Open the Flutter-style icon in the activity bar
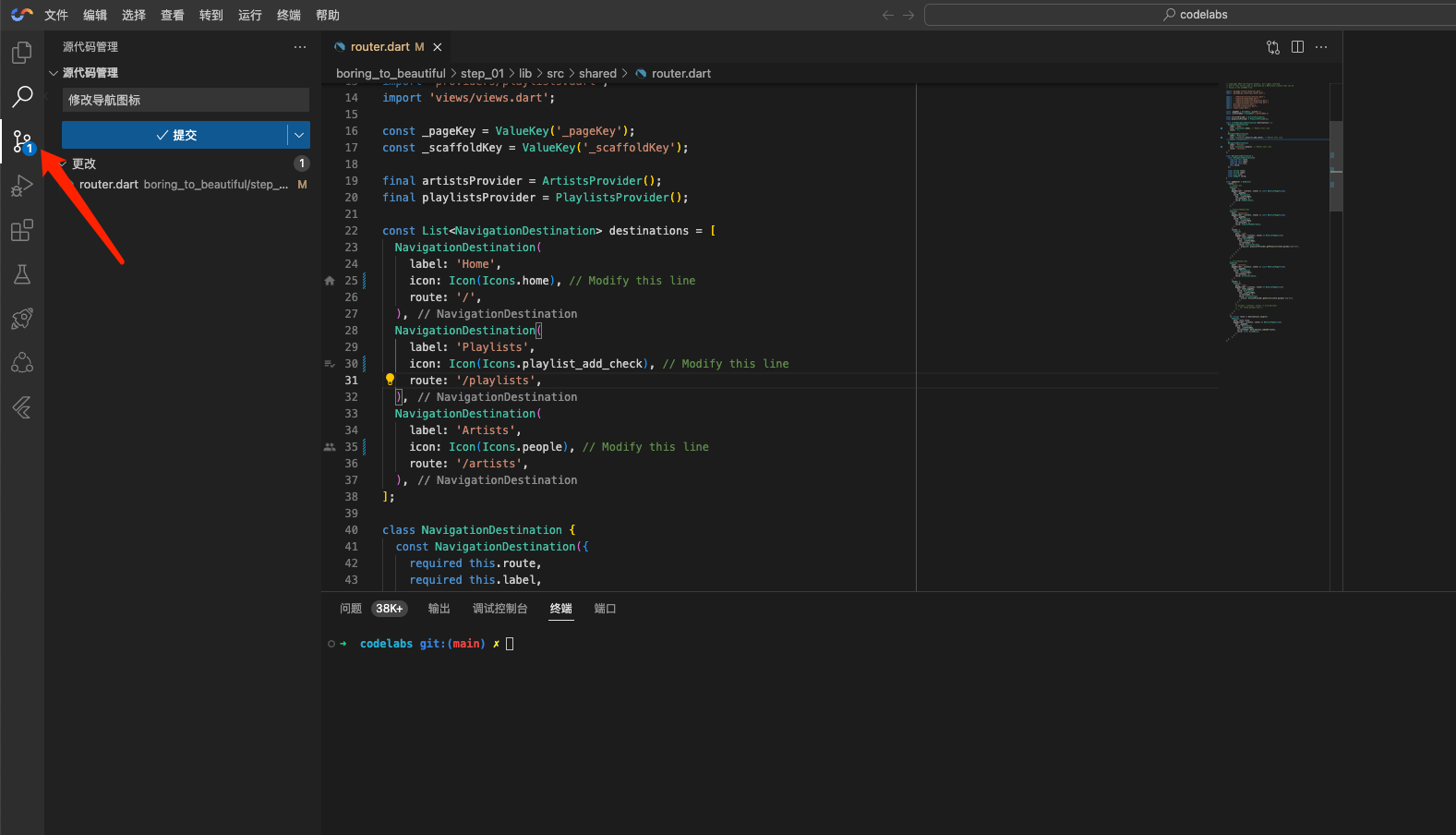1456x835 pixels. pos(22,407)
